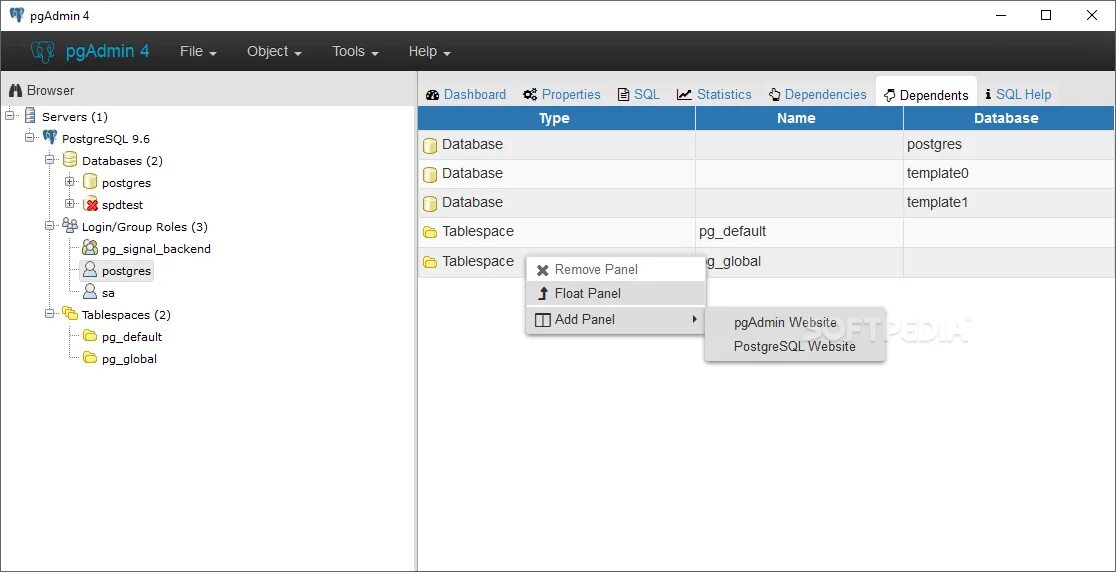Sort by the Type column header

556,118
